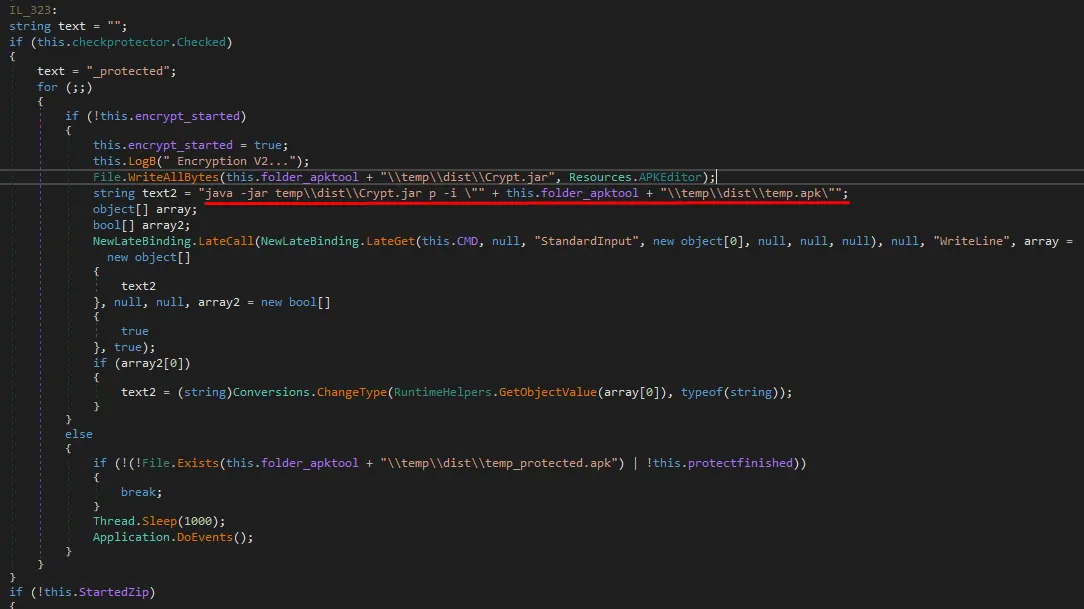
Task: Open the APKEditor resource reference
Action: coord(673,177)
